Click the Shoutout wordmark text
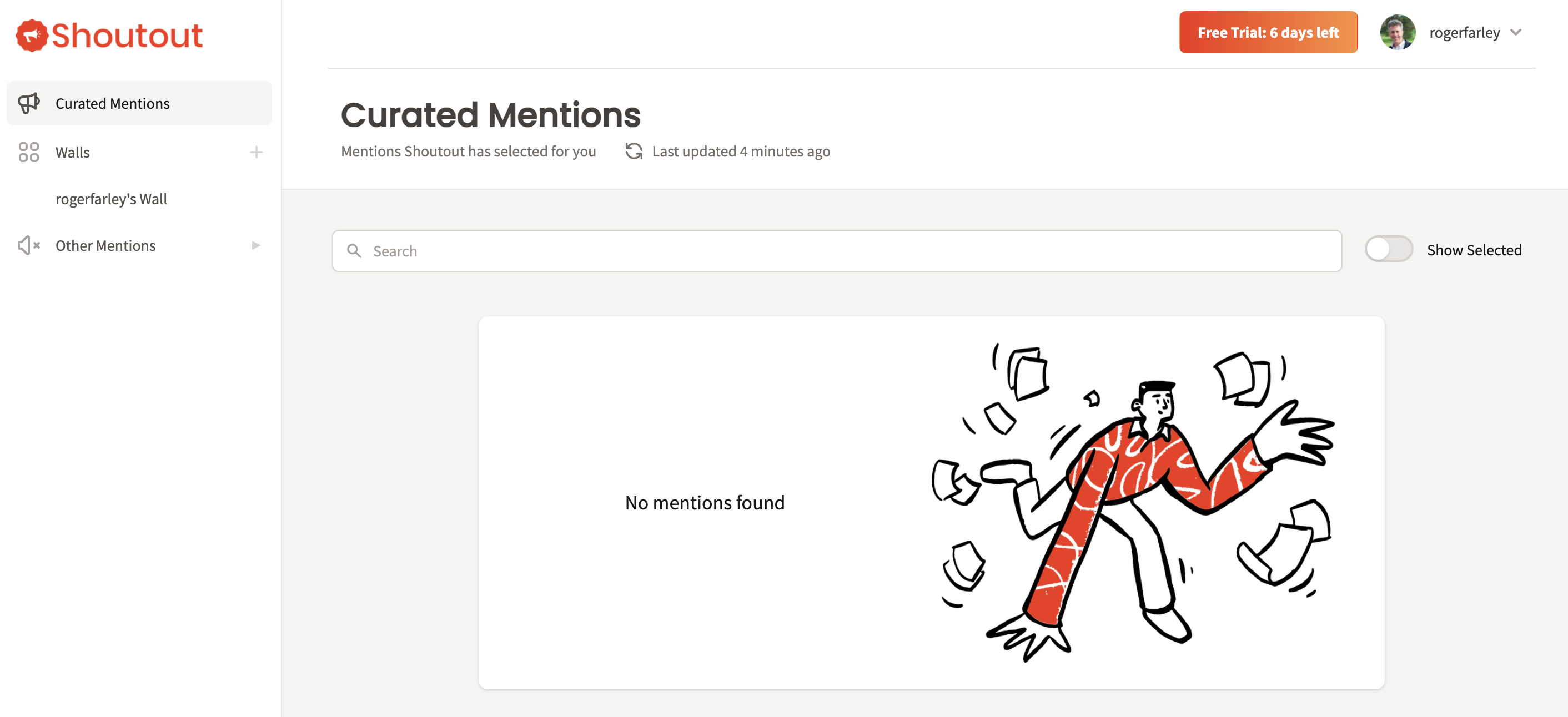This screenshot has height=717, width=1568. tap(127, 36)
